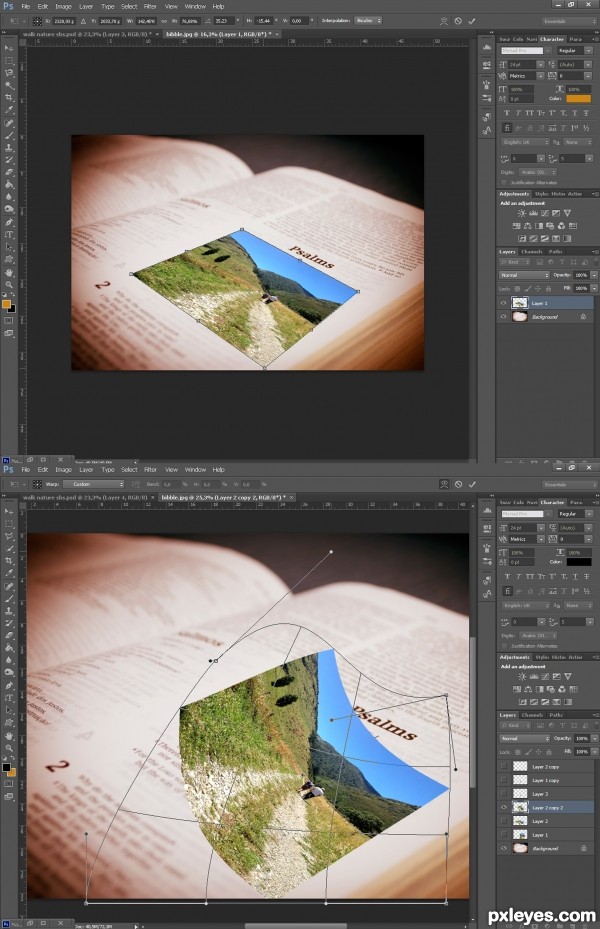This screenshot has width=600, height=929.
Task: Show Layer 3 in bottom window
Action: (x=503, y=793)
